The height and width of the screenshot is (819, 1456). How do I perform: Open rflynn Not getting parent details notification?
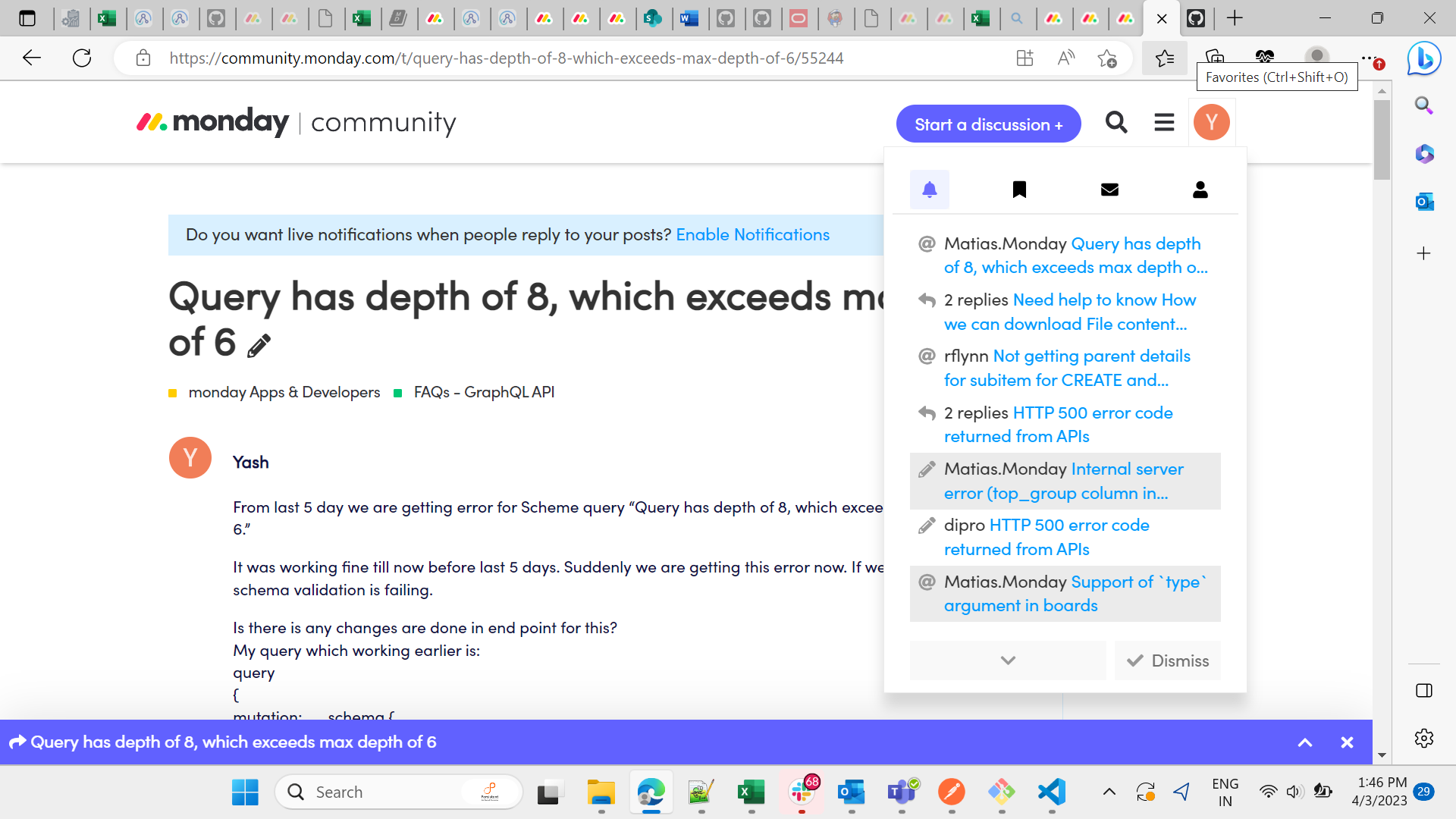point(1065,368)
